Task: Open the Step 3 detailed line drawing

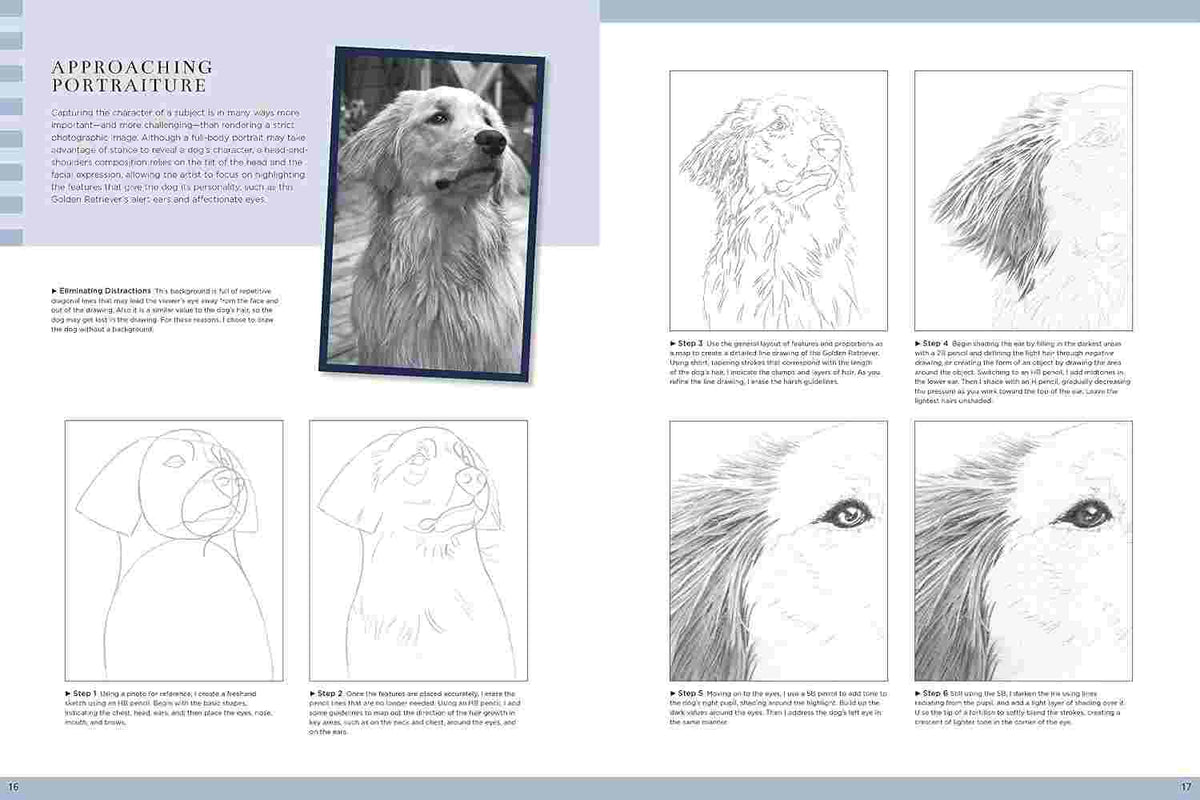Action: point(778,201)
